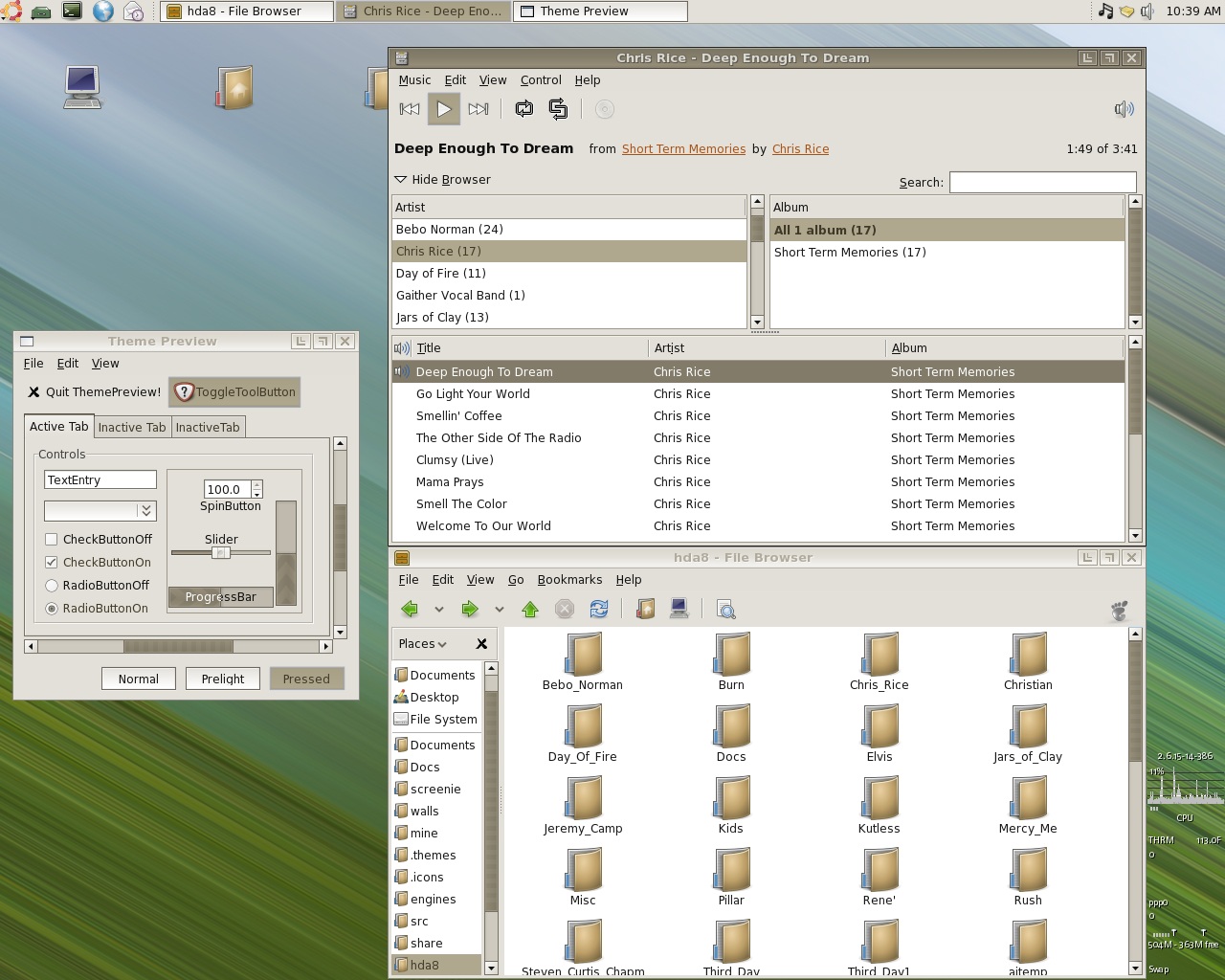1225x980 pixels.
Task: Go back in File Browser
Action: coord(410,609)
